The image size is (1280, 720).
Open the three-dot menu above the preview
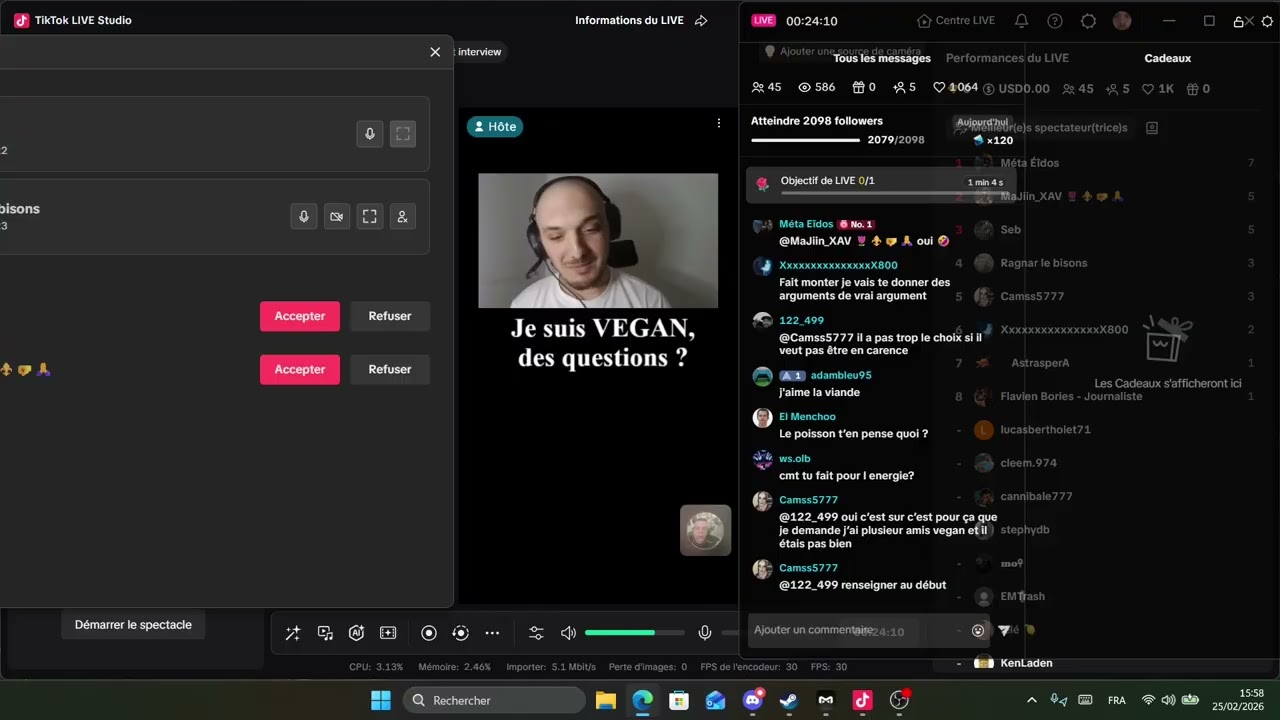[x=718, y=123]
